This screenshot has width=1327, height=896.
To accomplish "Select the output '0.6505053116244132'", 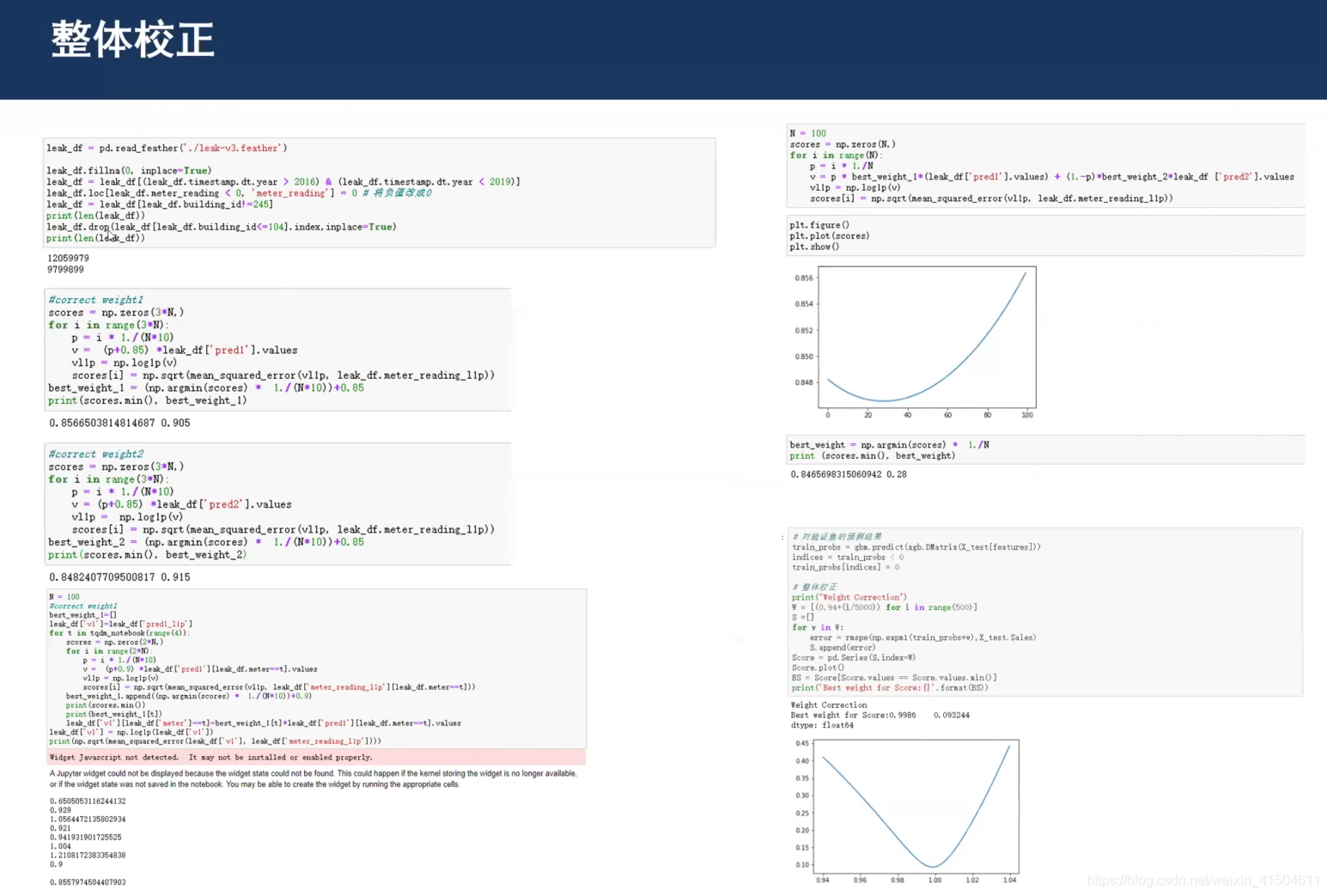I will 88,801.
